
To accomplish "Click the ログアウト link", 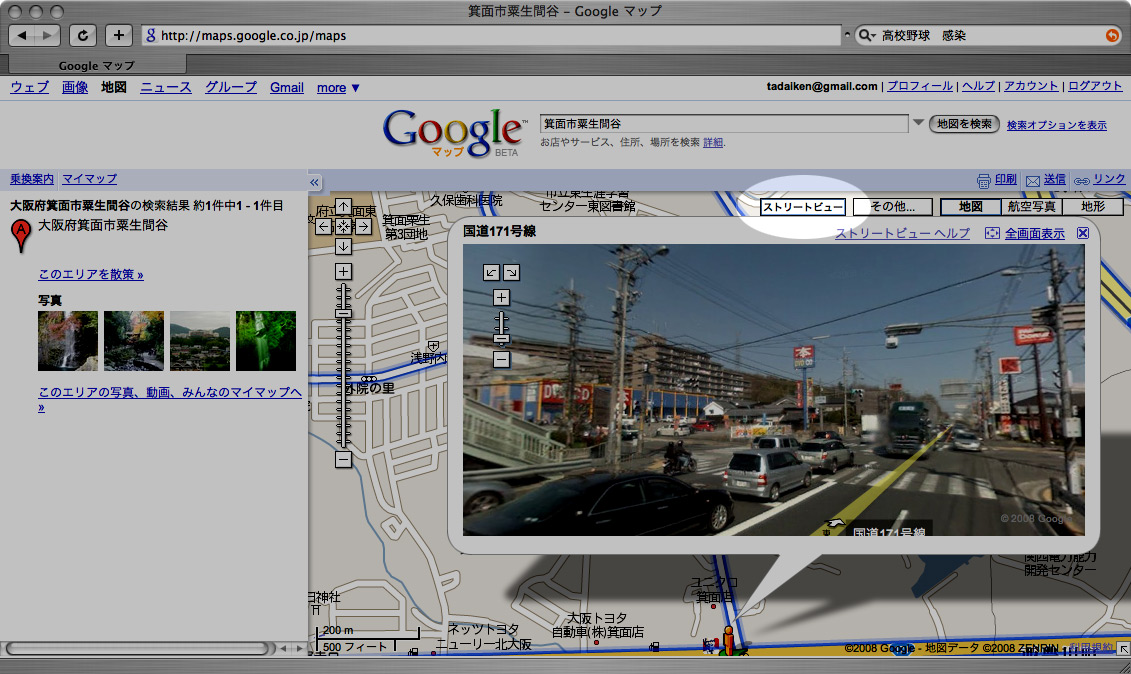I will coord(1095,86).
